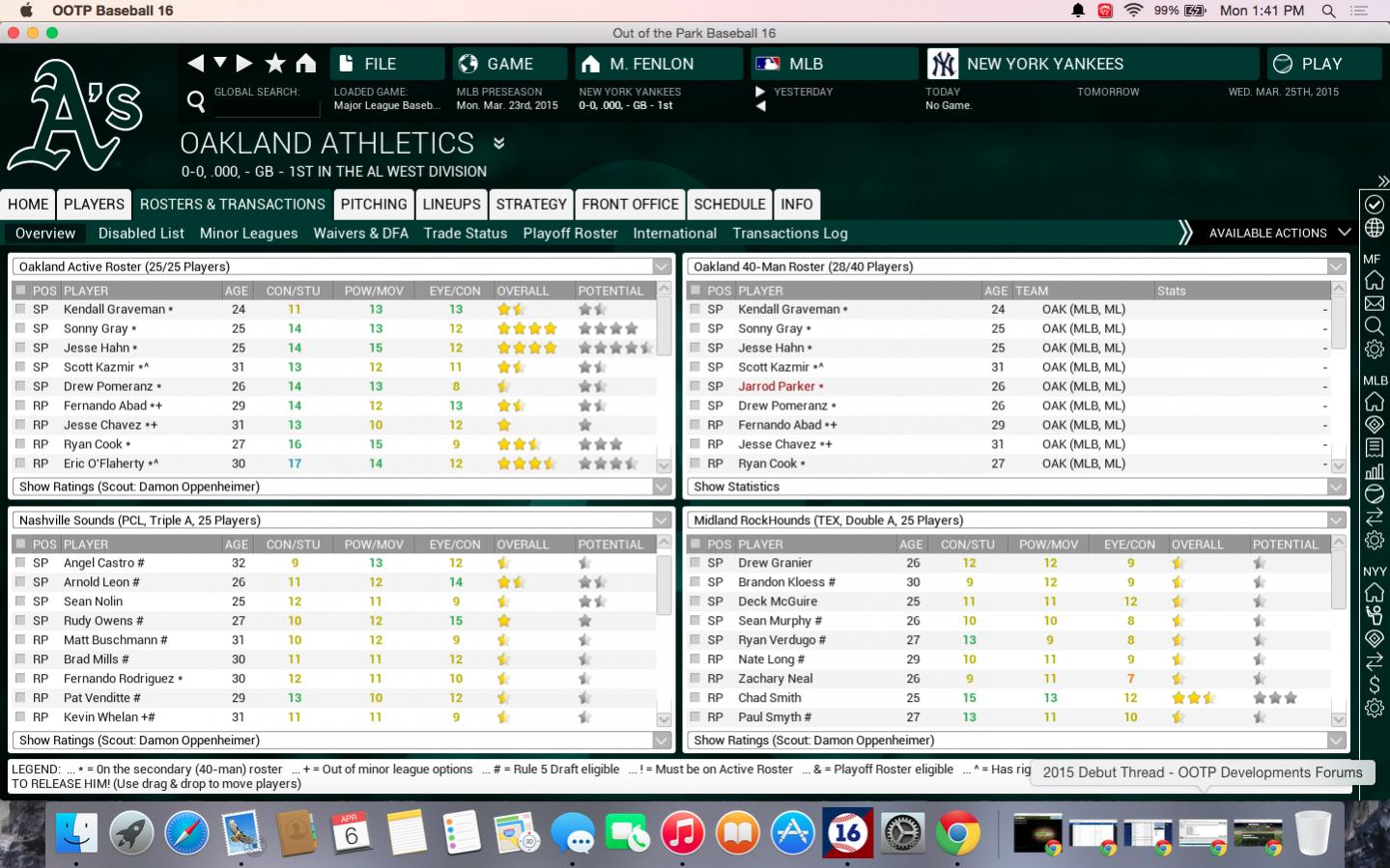Tick Jesse Chavez's checkbox in Active Roster

click(x=20, y=425)
